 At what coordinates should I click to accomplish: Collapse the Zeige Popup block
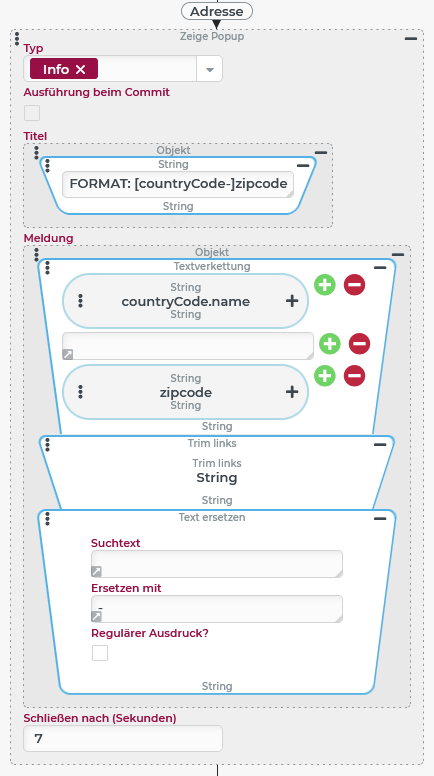click(x=411, y=39)
